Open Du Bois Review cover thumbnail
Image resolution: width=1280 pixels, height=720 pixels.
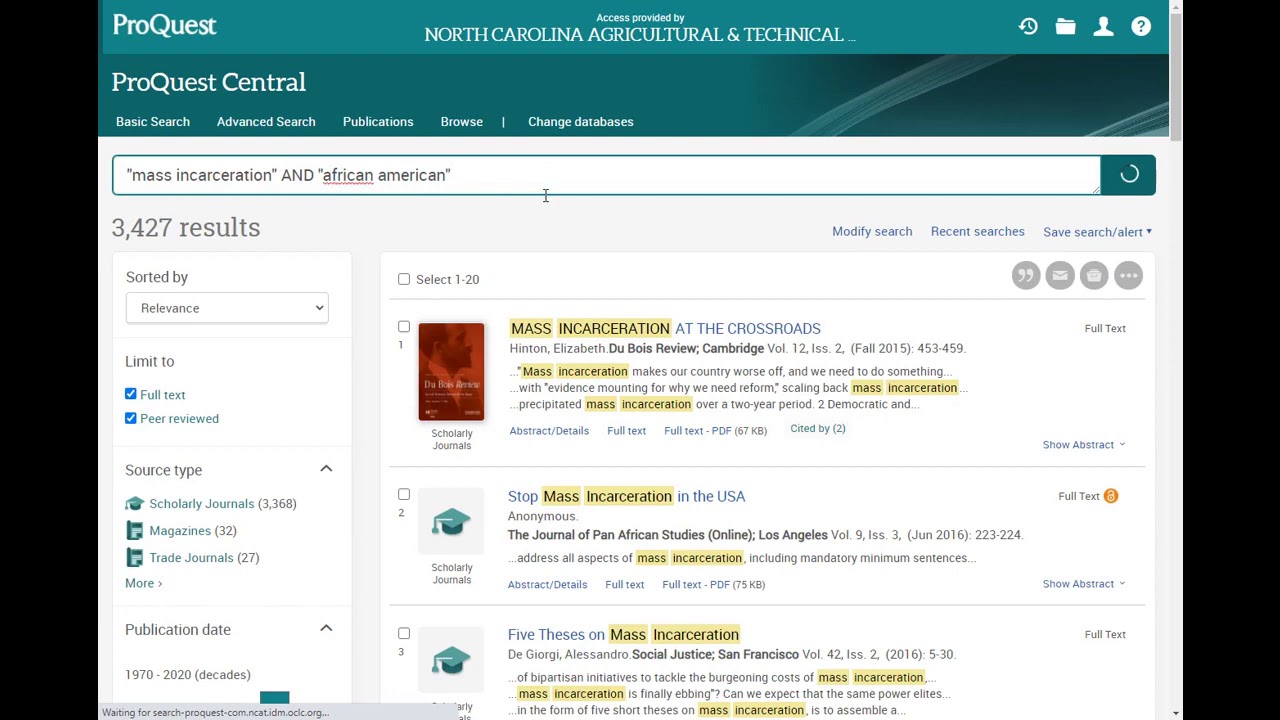point(451,372)
